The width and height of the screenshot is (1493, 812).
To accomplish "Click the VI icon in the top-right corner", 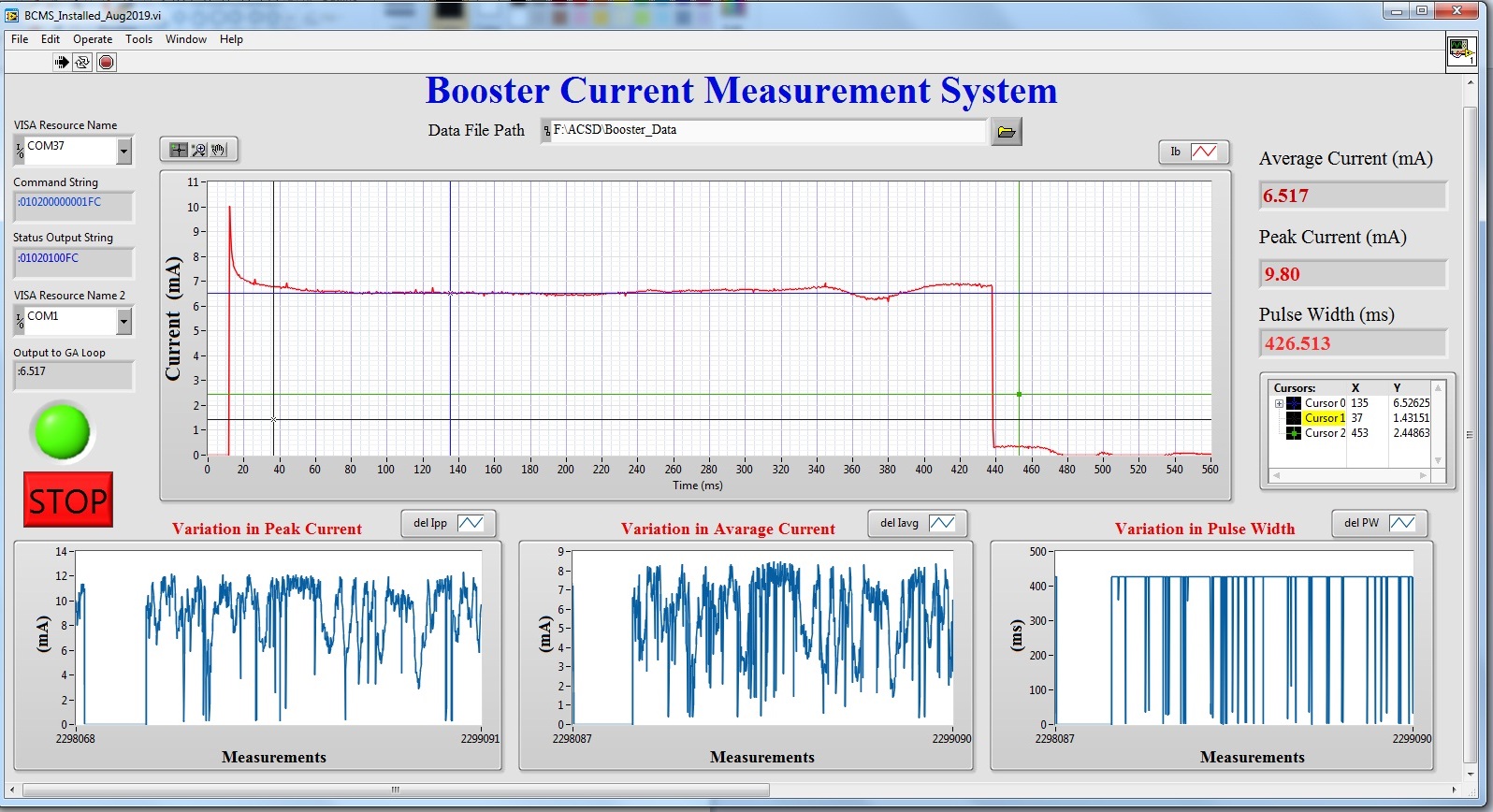I will click(x=1460, y=50).
